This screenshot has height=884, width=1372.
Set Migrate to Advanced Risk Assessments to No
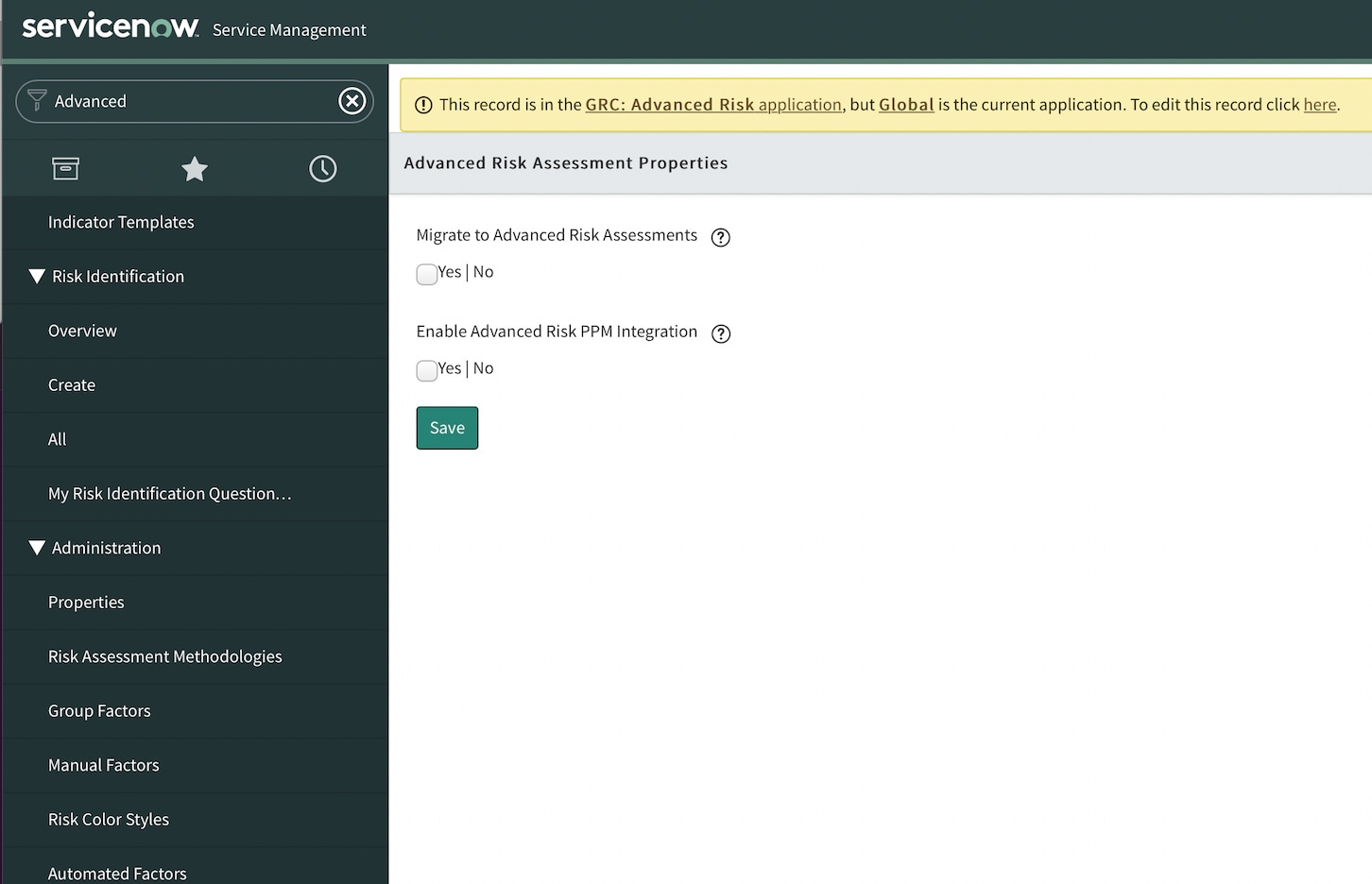(483, 271)
